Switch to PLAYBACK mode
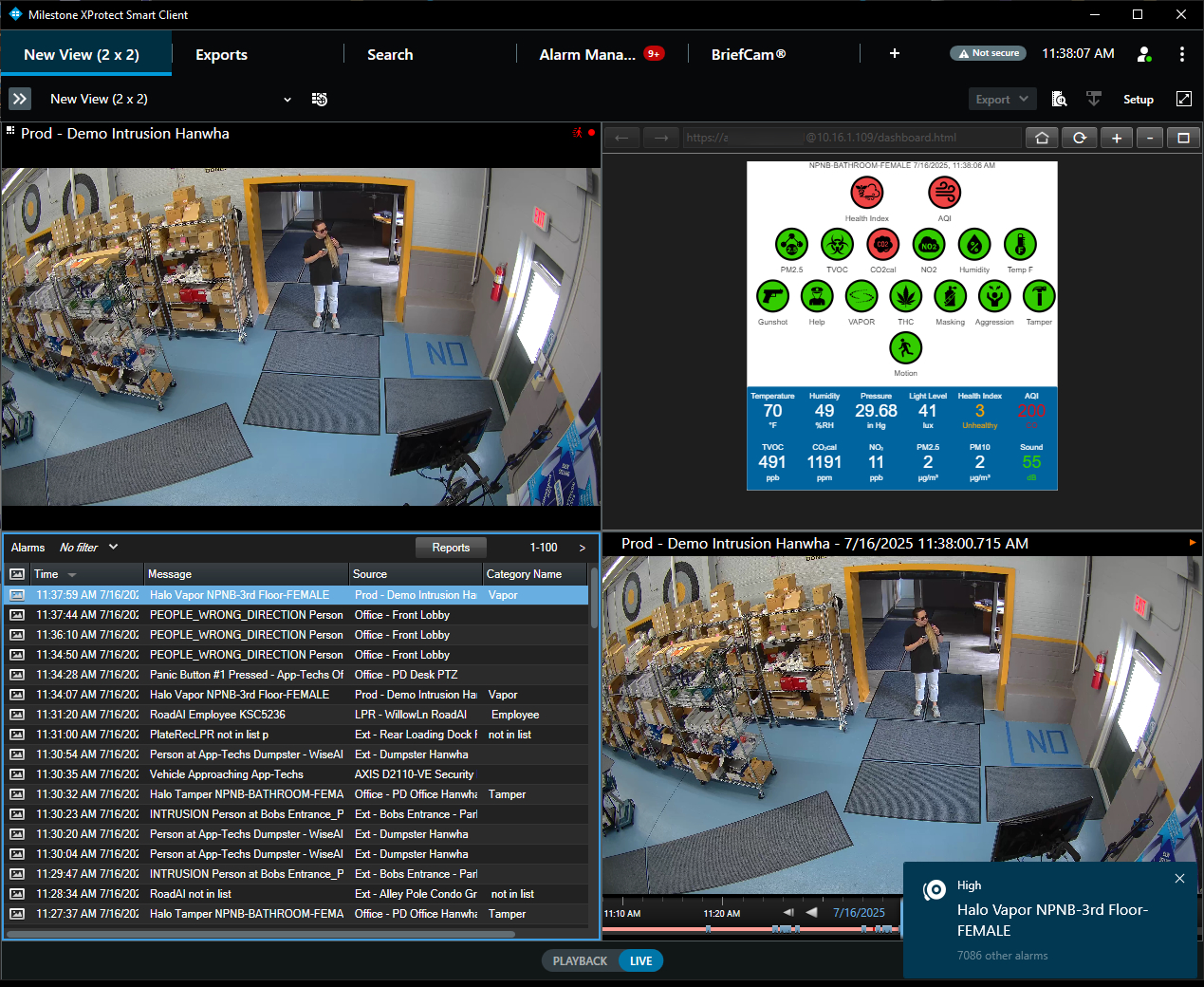Viewport: 1204px width, 987px height. (x=580, y=961)
